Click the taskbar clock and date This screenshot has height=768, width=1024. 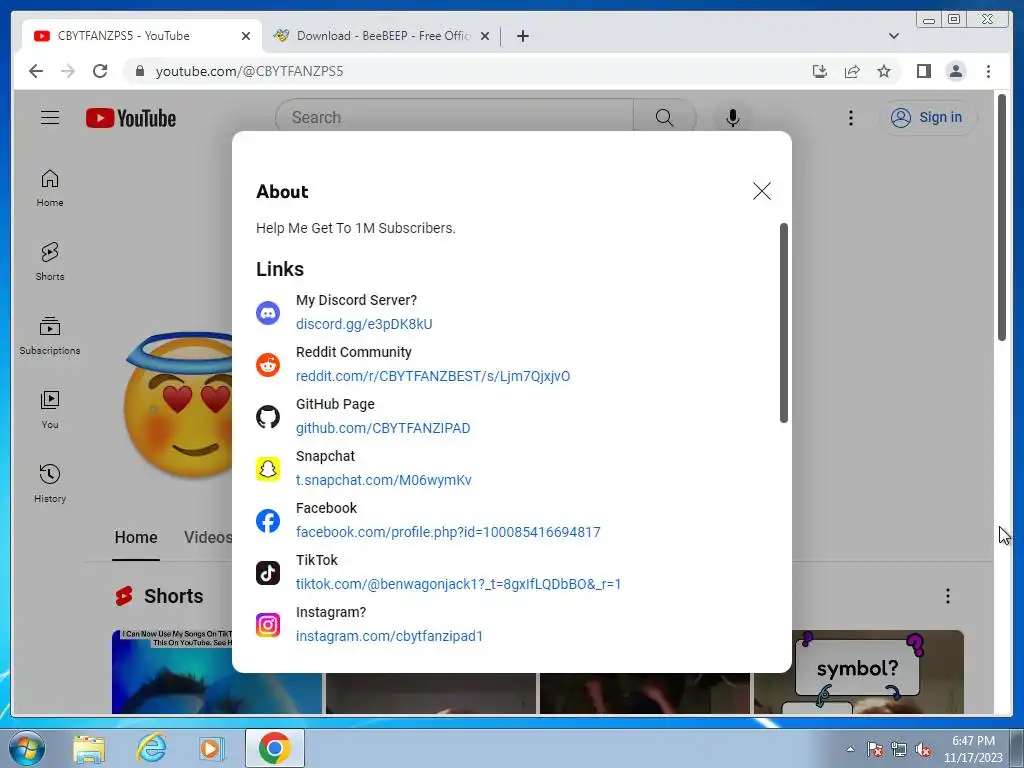click(x=973, y=749)
